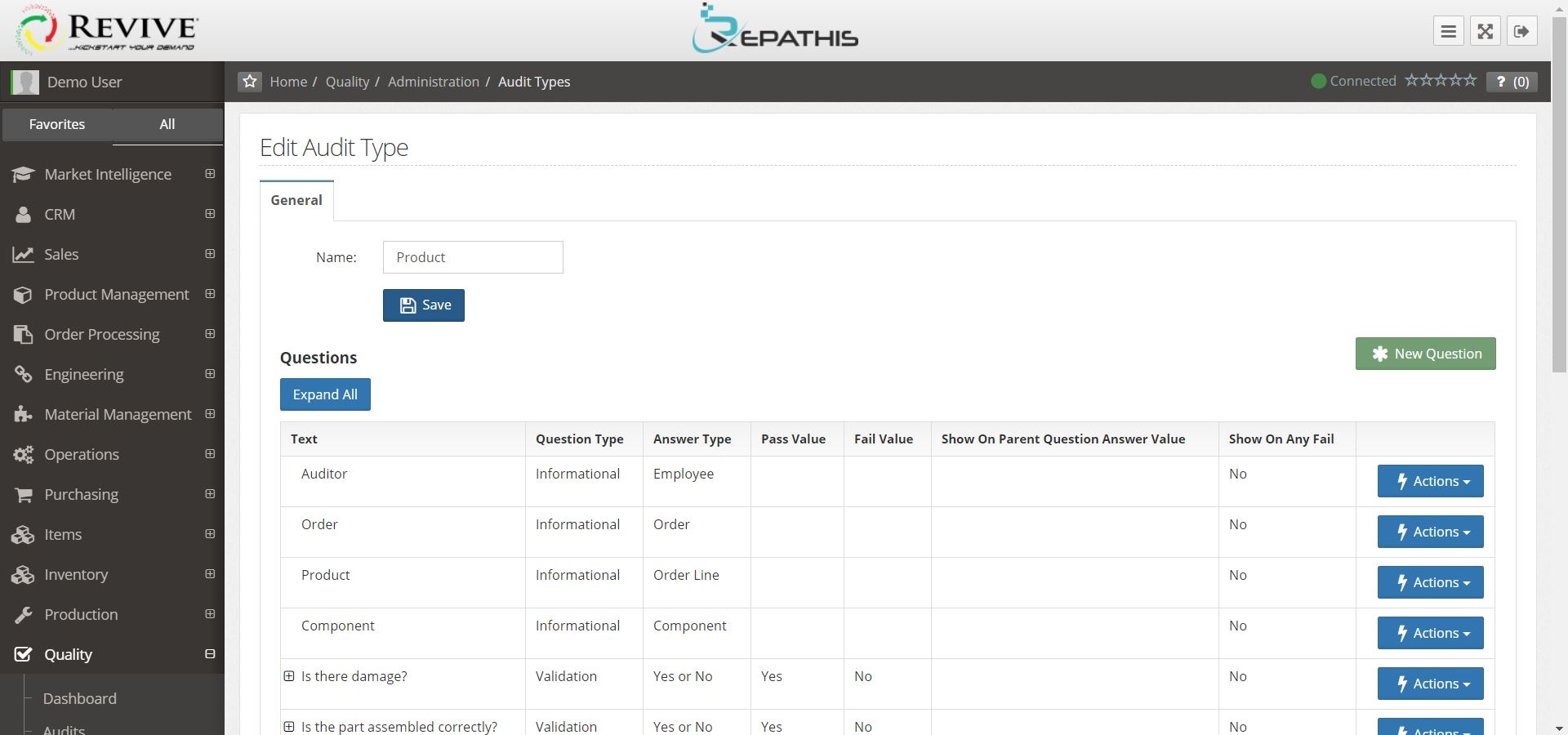Viewport: 1568px width, 735px height.
Task: Save the audit type
Action: pyautogui.click(x=424, y=305)
